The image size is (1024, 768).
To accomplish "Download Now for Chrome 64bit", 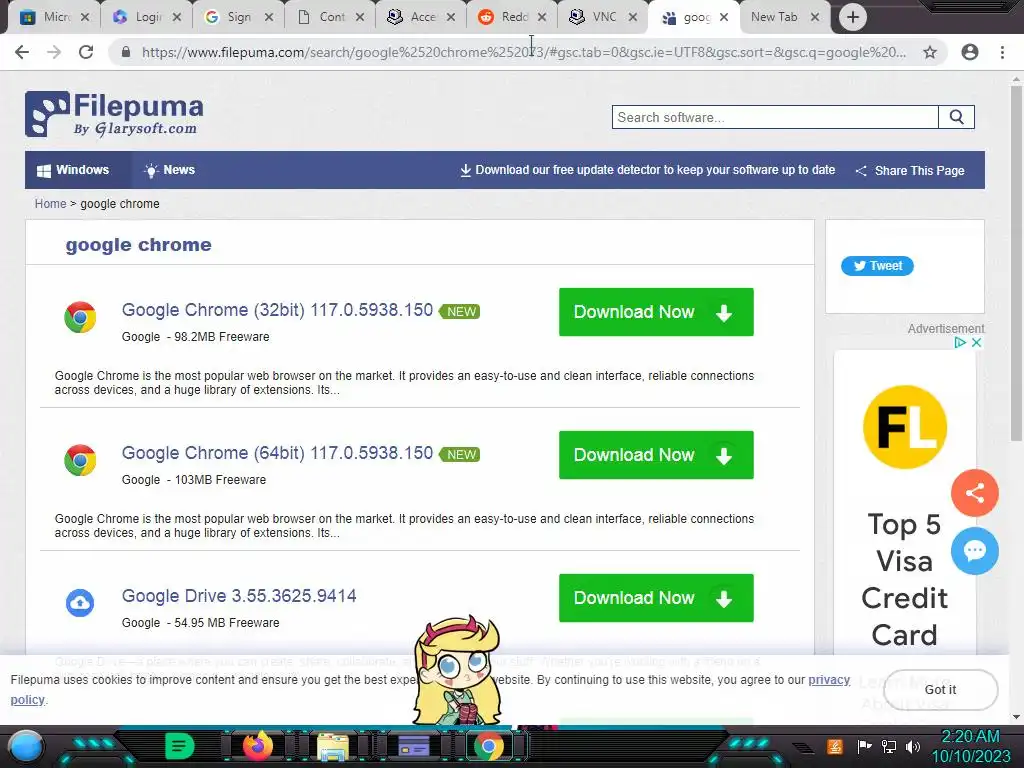I will 656,455.
